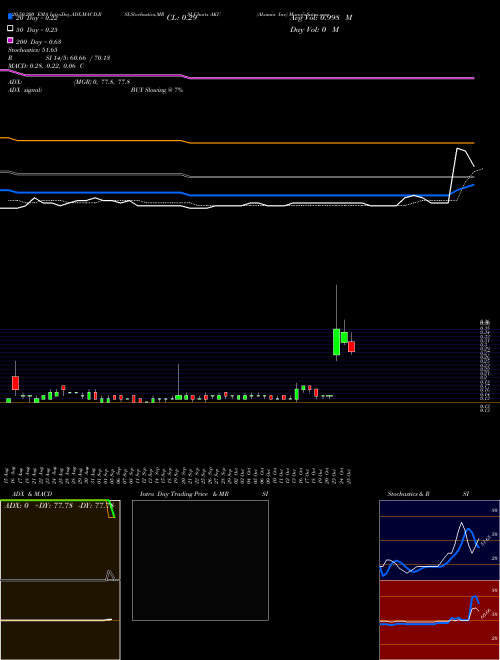Image resolution: width=500 pixels, height=660 pixels.
Task: Click the magenta 200 Day EMA legend swatch
Action: (x=10, y=40)
